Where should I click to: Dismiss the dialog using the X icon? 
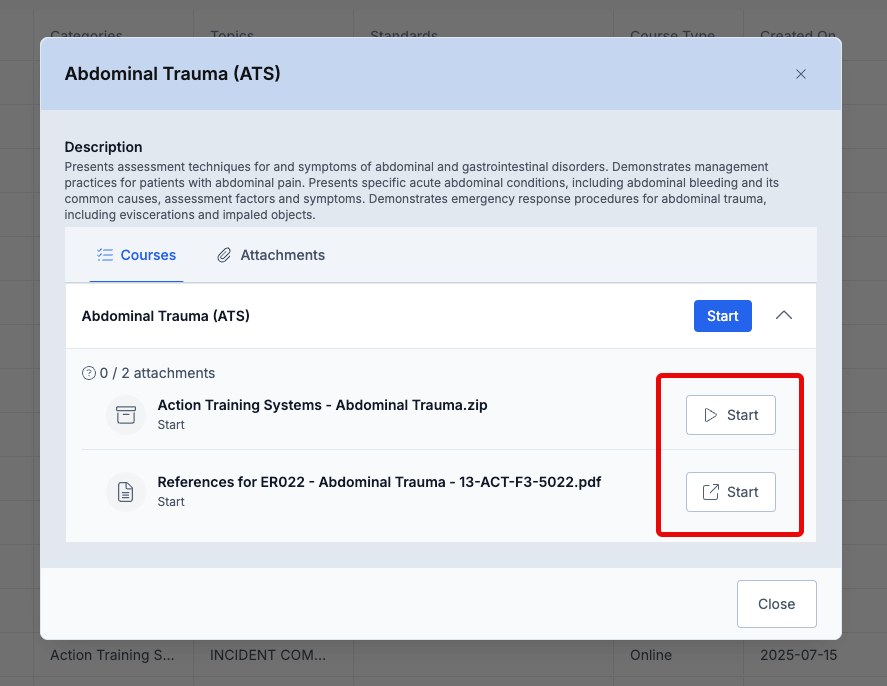(x=800, y=74)
